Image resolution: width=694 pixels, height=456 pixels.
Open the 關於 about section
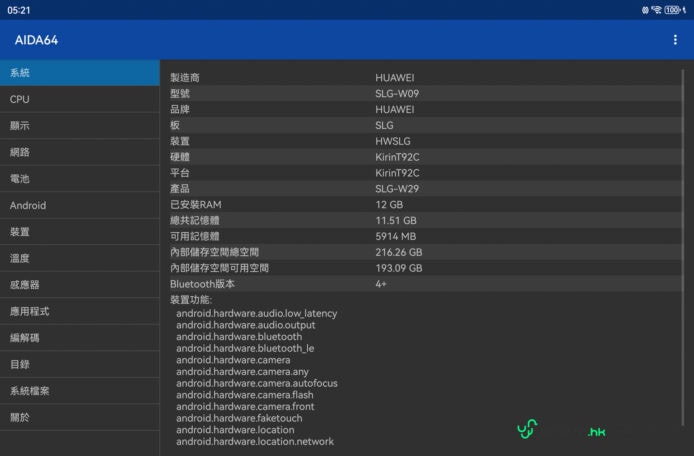pos(80,417)
